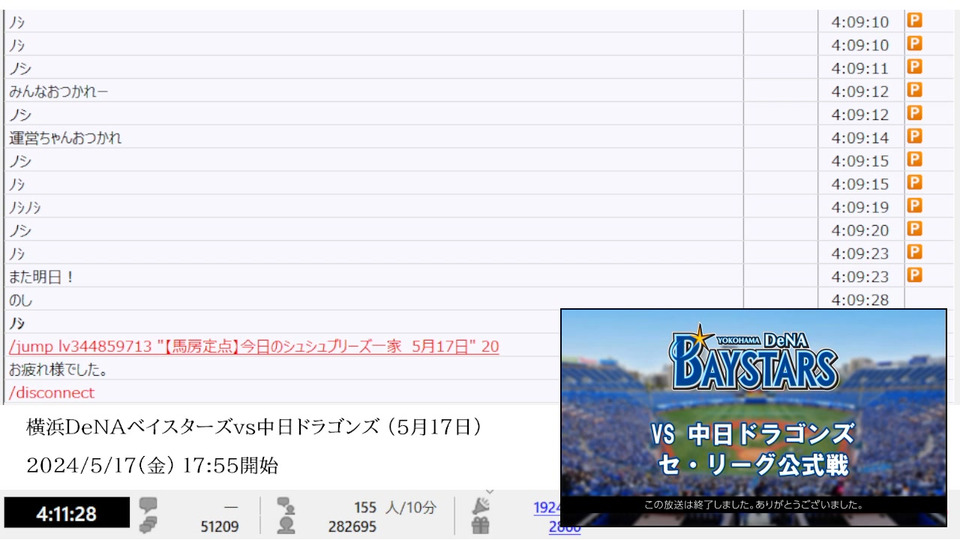The image size is (960, 540).
Task: Open the 2800 gift points link
Action: (564, 527)
